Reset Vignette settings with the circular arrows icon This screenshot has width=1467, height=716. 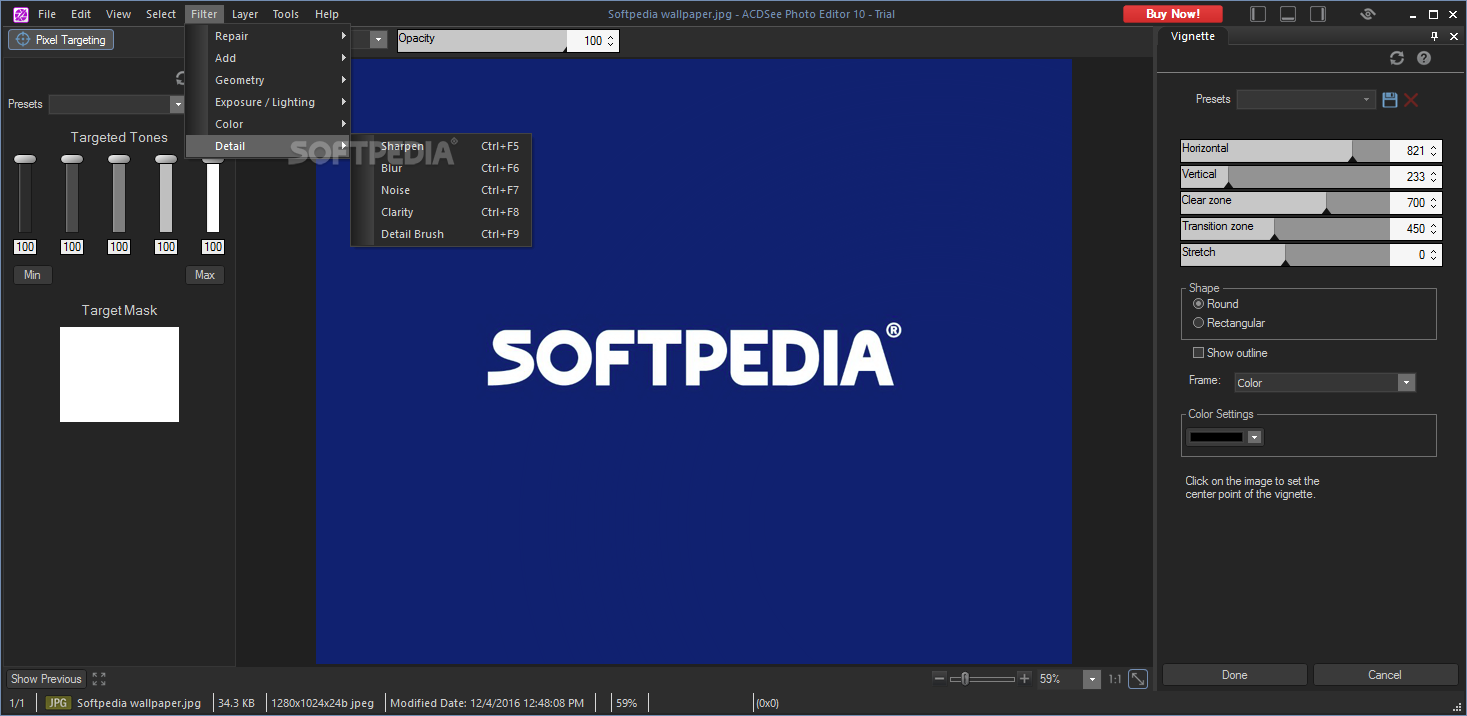tap(1397, 59)
